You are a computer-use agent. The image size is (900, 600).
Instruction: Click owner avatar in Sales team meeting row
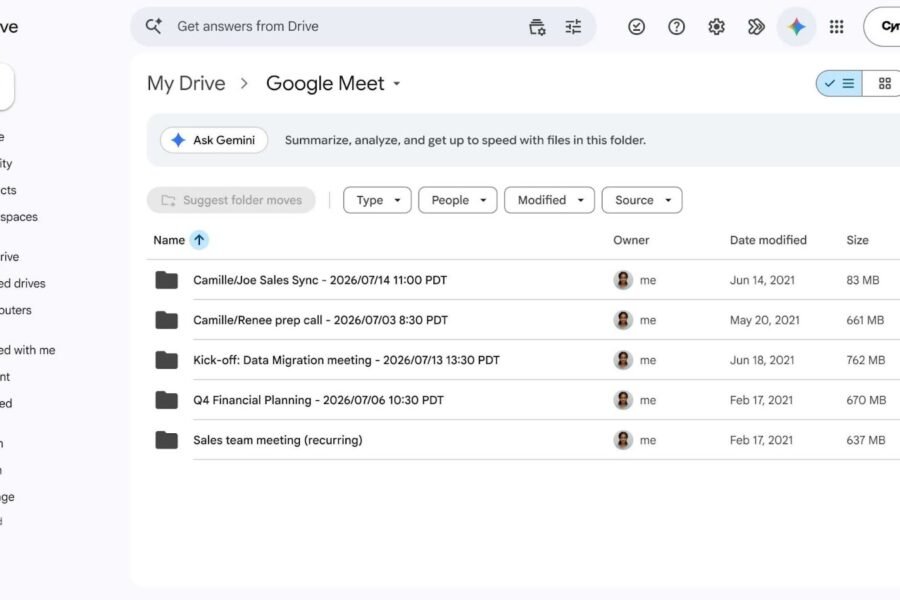(623, 440)
